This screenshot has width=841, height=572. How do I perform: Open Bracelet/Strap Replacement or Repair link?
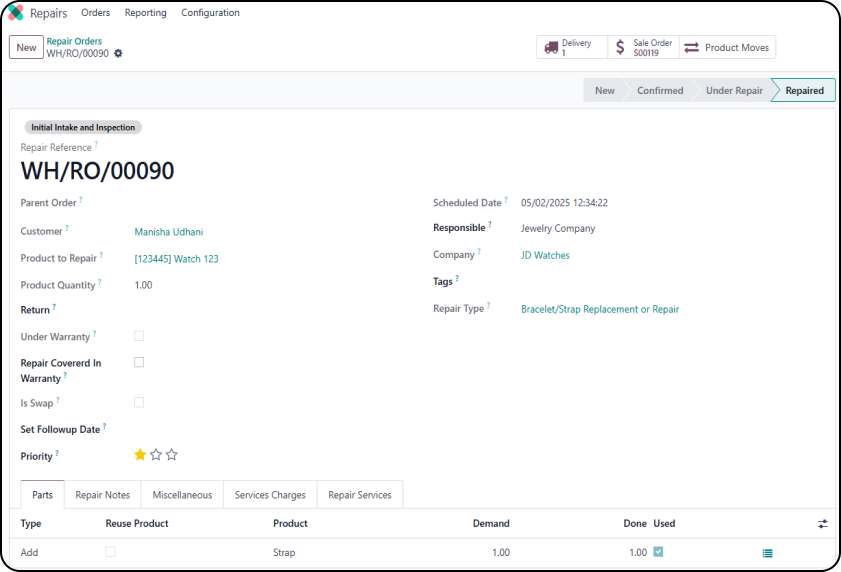pos(600,309)
